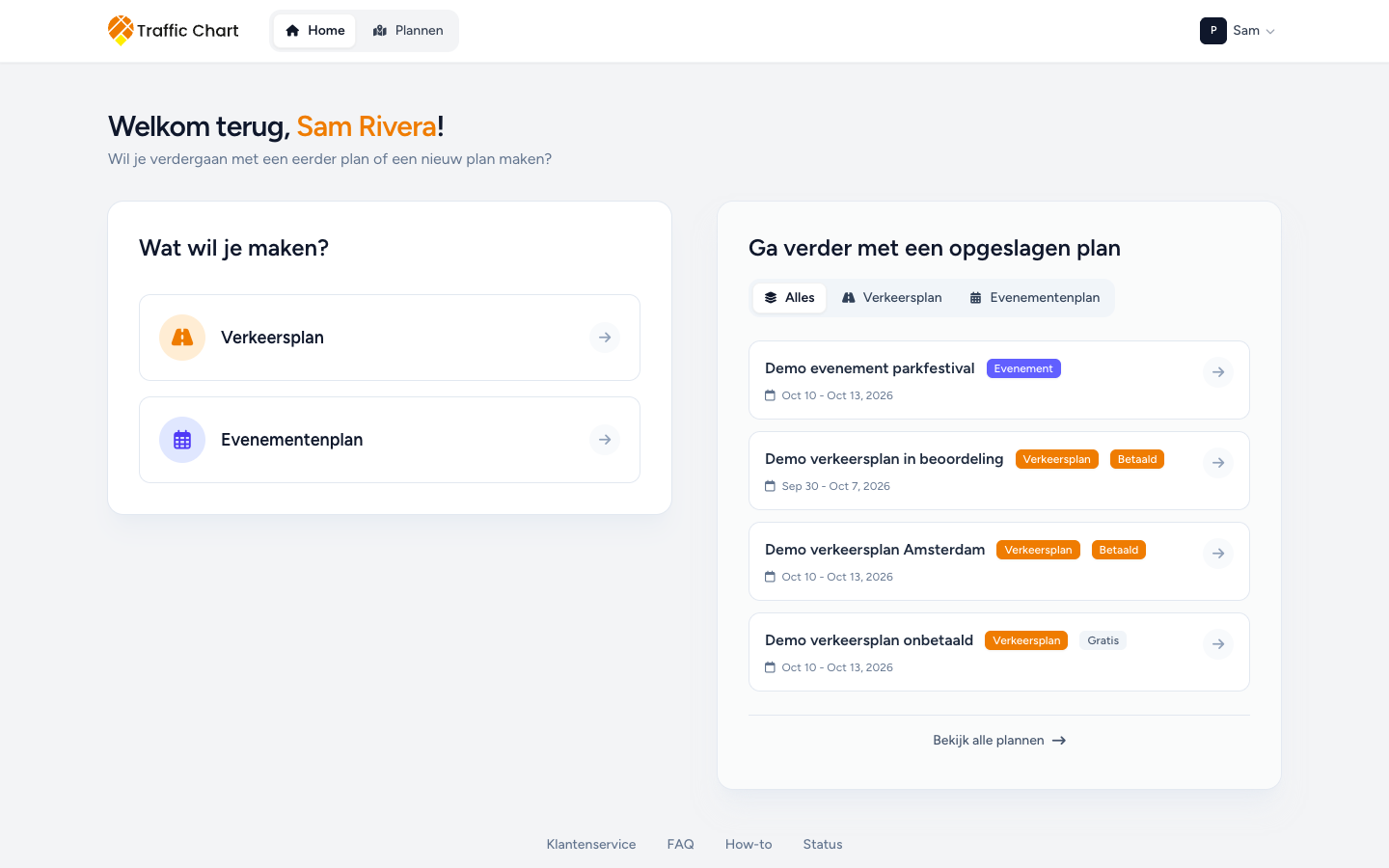The height and width of the screenshot is (868, 1389).
Task: Open the Klantenservice footer link
Action: (591, 844)
